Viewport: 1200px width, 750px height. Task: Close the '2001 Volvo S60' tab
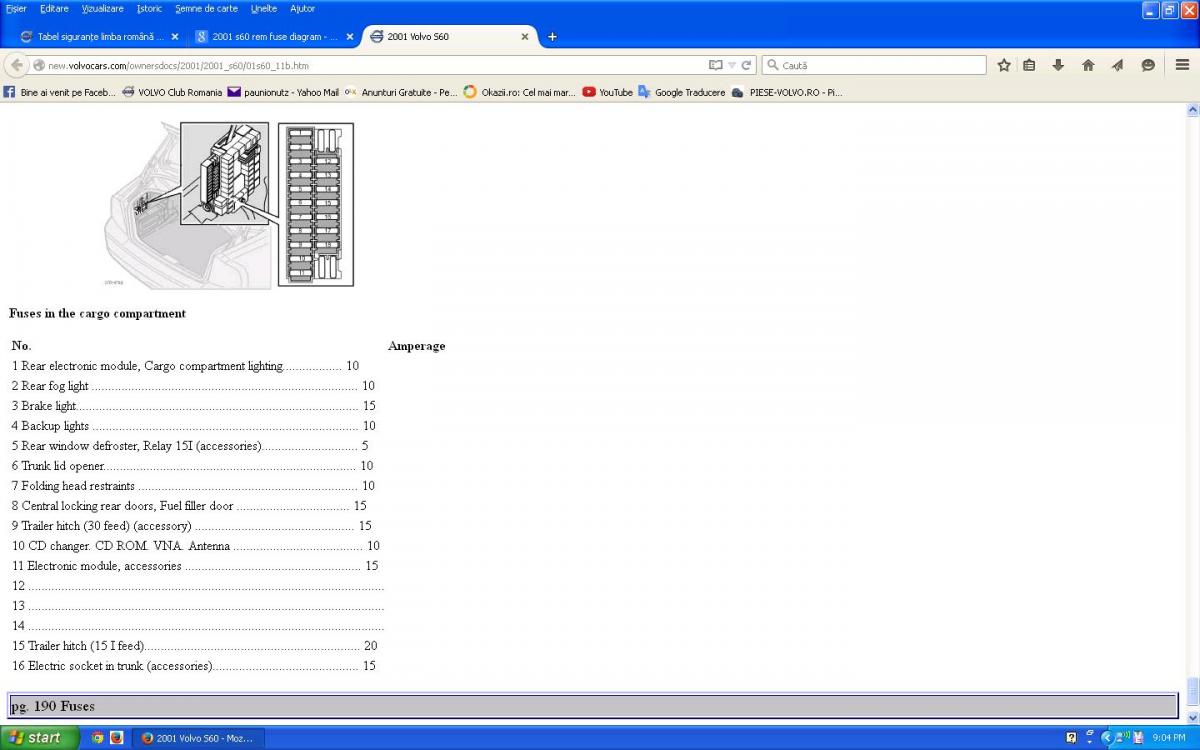click(x=525, y=37)
